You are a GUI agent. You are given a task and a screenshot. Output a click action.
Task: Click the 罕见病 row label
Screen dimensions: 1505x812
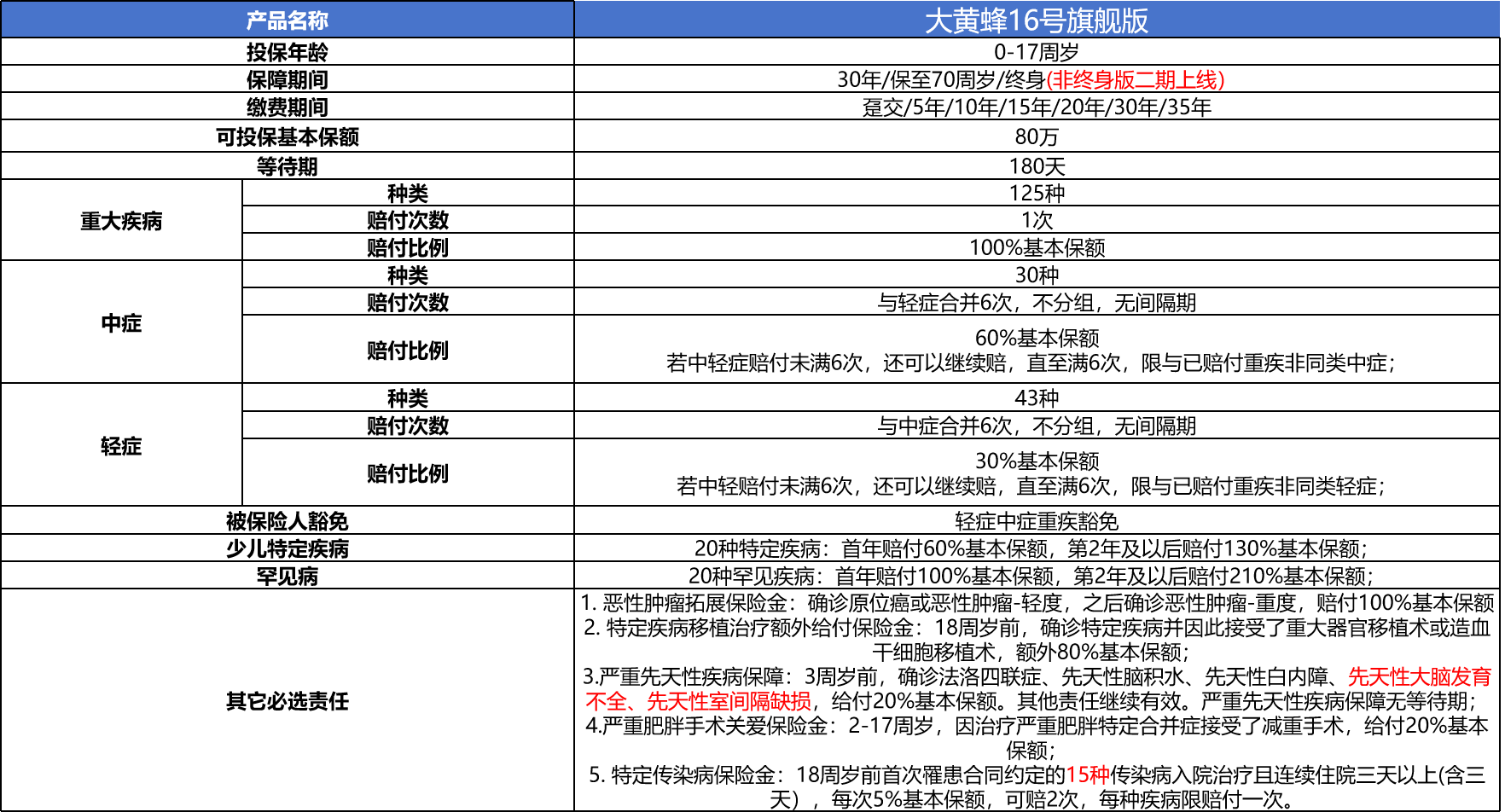288,576
